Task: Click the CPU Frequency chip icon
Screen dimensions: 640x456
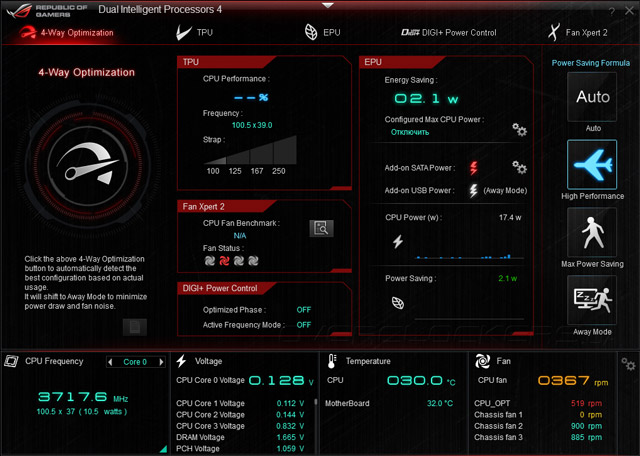Action: 11,361
